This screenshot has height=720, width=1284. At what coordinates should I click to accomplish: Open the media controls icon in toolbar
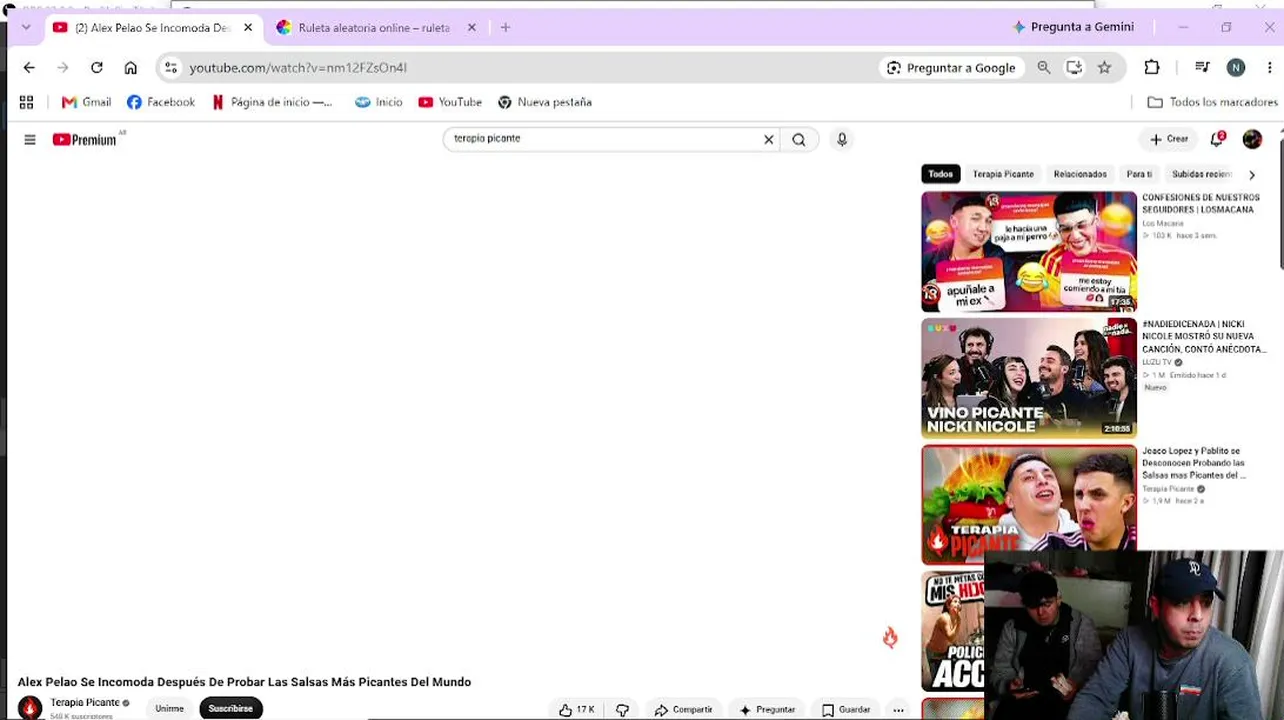[1202, 68]
